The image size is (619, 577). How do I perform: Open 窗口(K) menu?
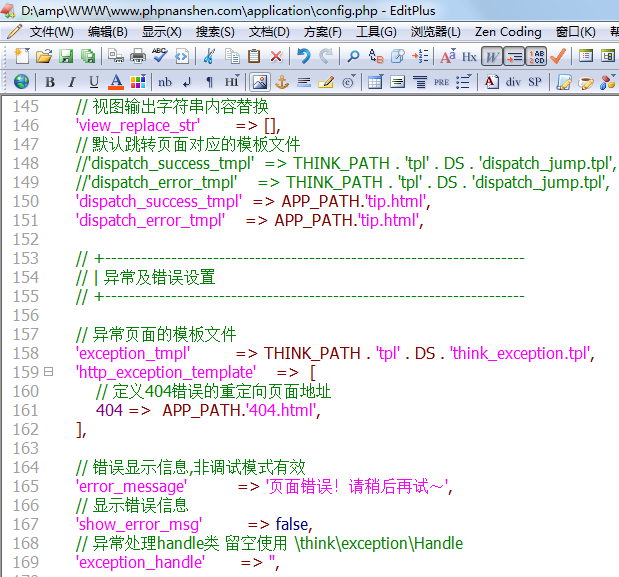tap(576, 32)
